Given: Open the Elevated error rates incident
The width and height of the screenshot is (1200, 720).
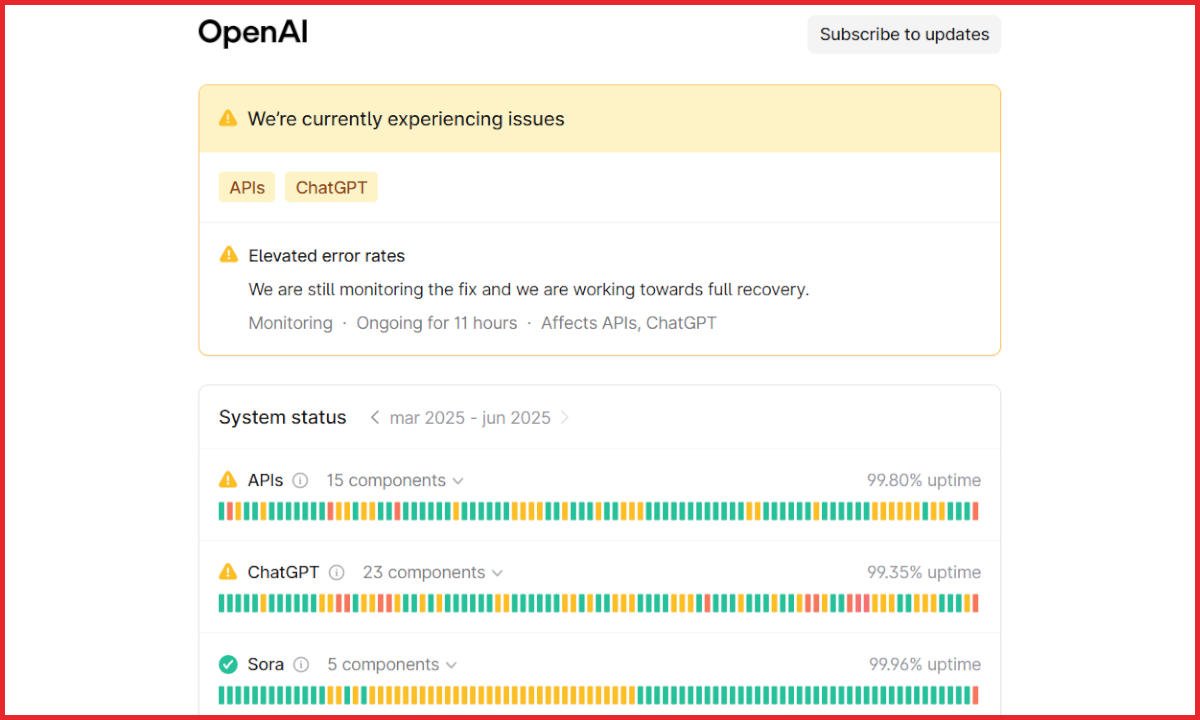Looking at the screenshot, I should [327, 256].
